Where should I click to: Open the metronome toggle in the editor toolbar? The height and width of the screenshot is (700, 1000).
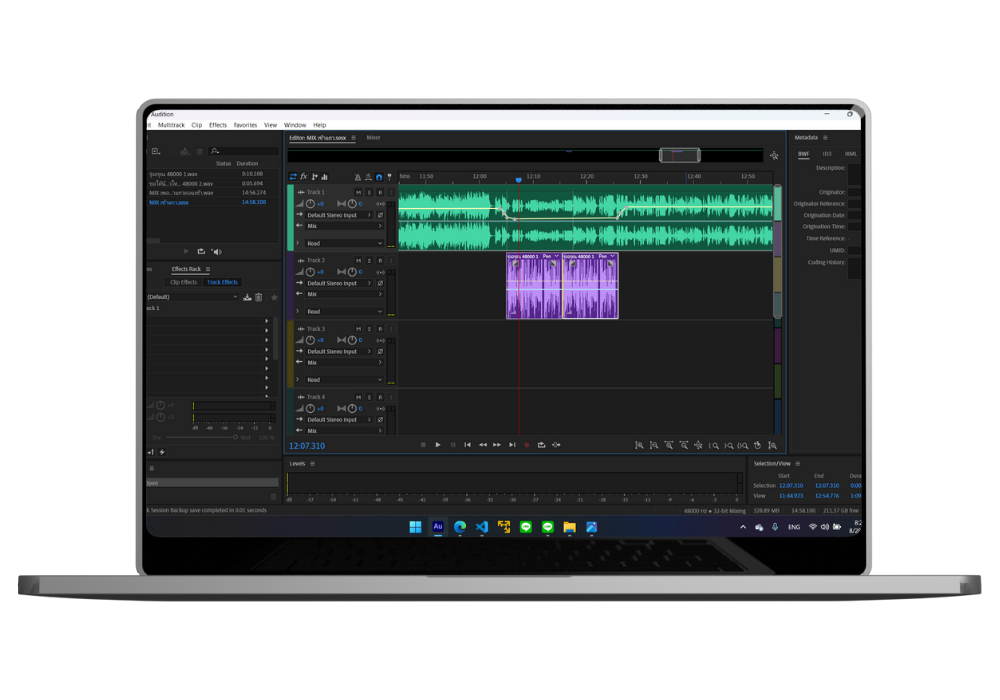(x=357, y=177)
